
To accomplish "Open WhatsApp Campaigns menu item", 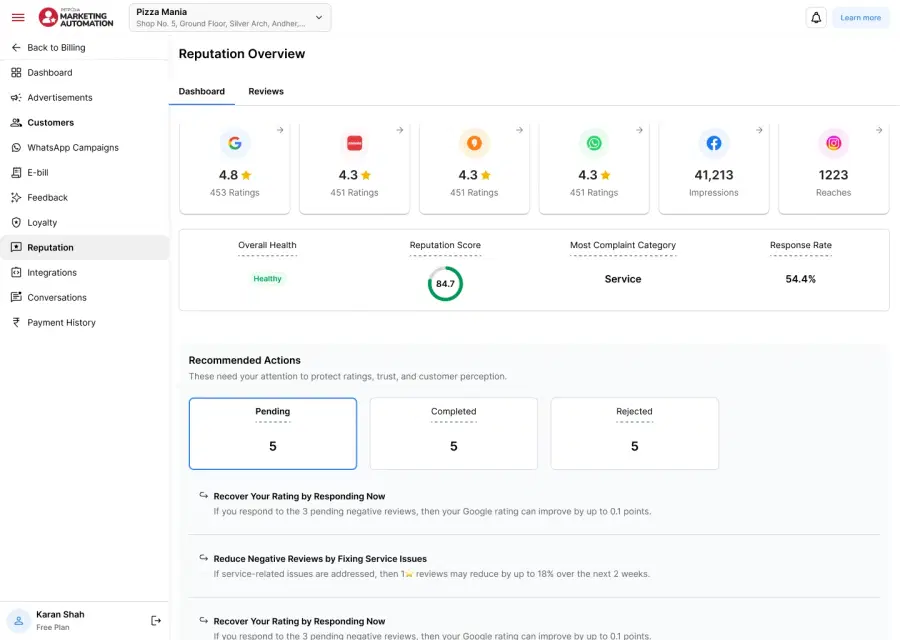I will (x=84, y=148).
